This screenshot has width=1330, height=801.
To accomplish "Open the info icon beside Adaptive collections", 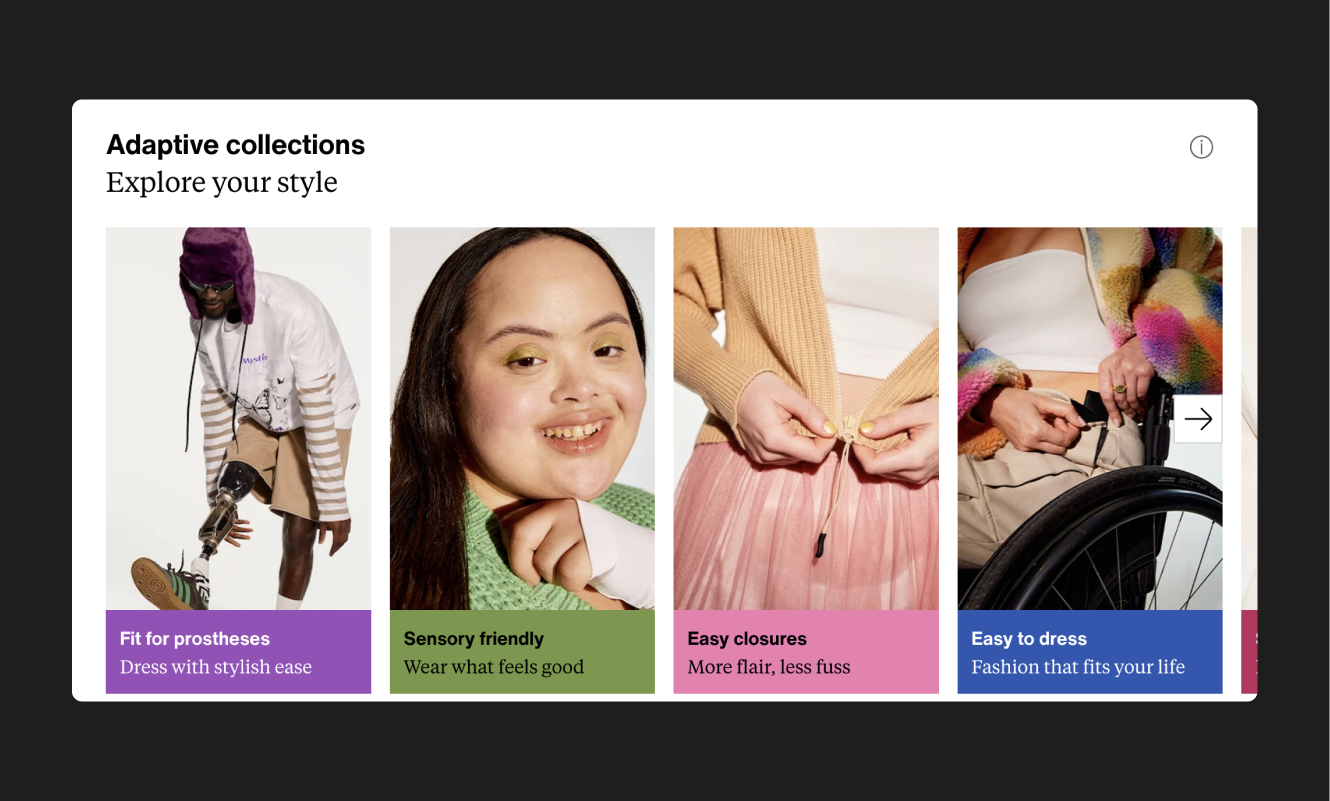I will (1201, 147).
